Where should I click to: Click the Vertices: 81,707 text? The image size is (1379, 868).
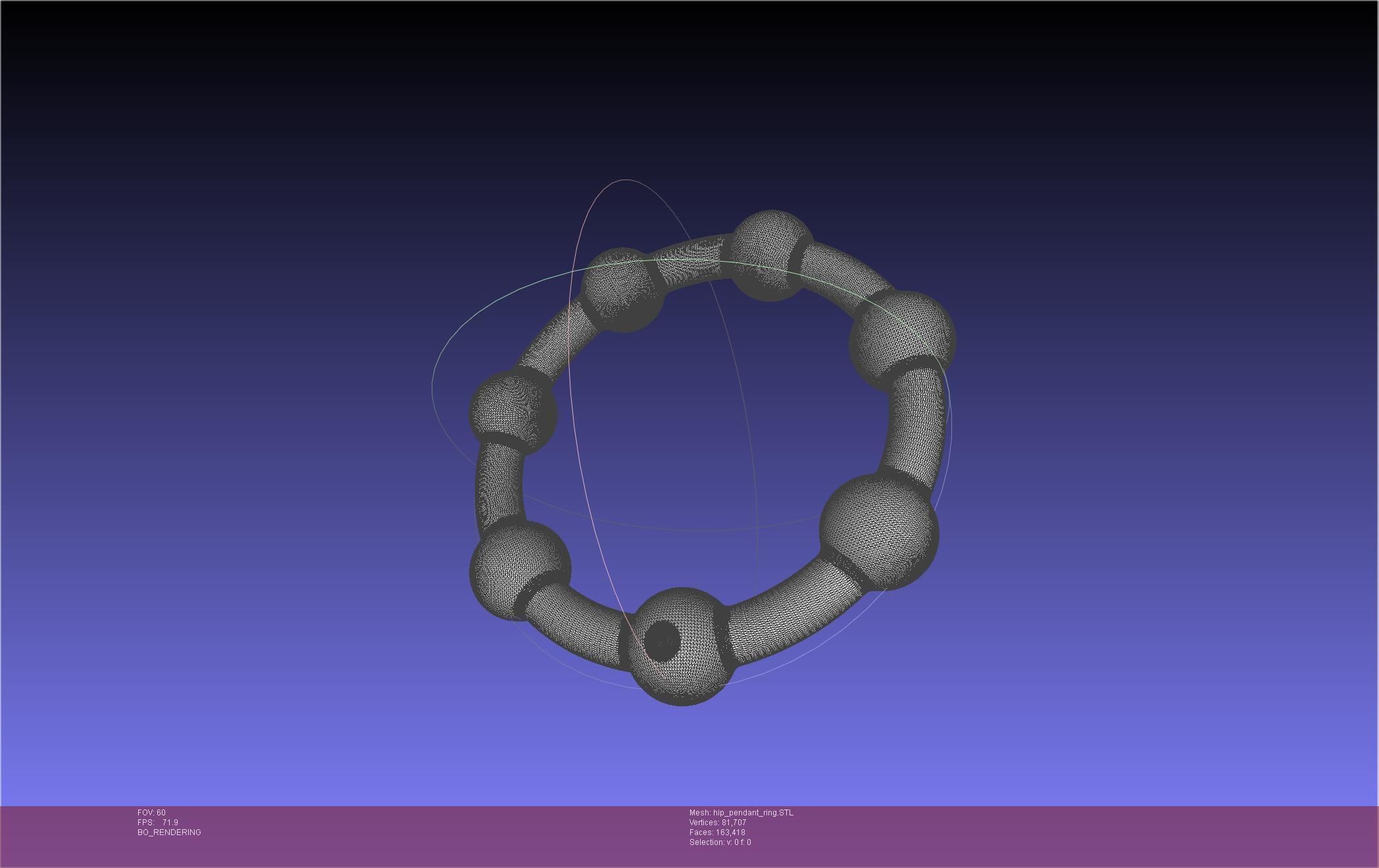click(718, 823)
